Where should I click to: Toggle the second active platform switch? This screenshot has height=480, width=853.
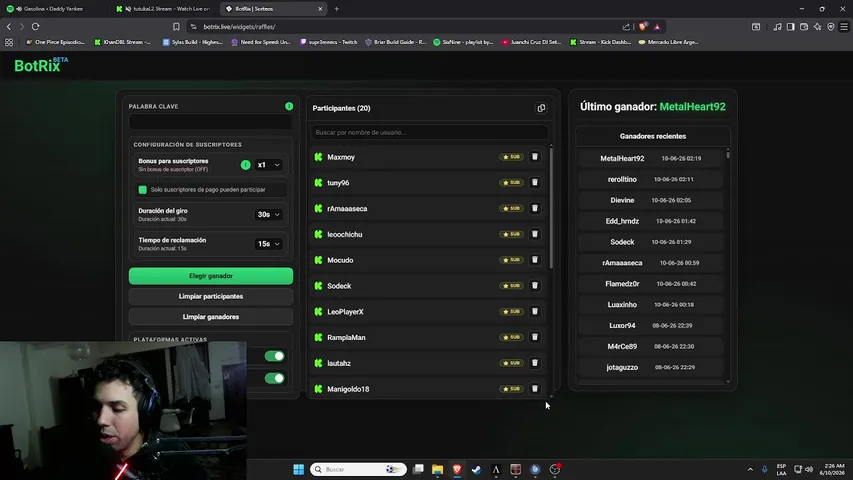tap(274, 378)
